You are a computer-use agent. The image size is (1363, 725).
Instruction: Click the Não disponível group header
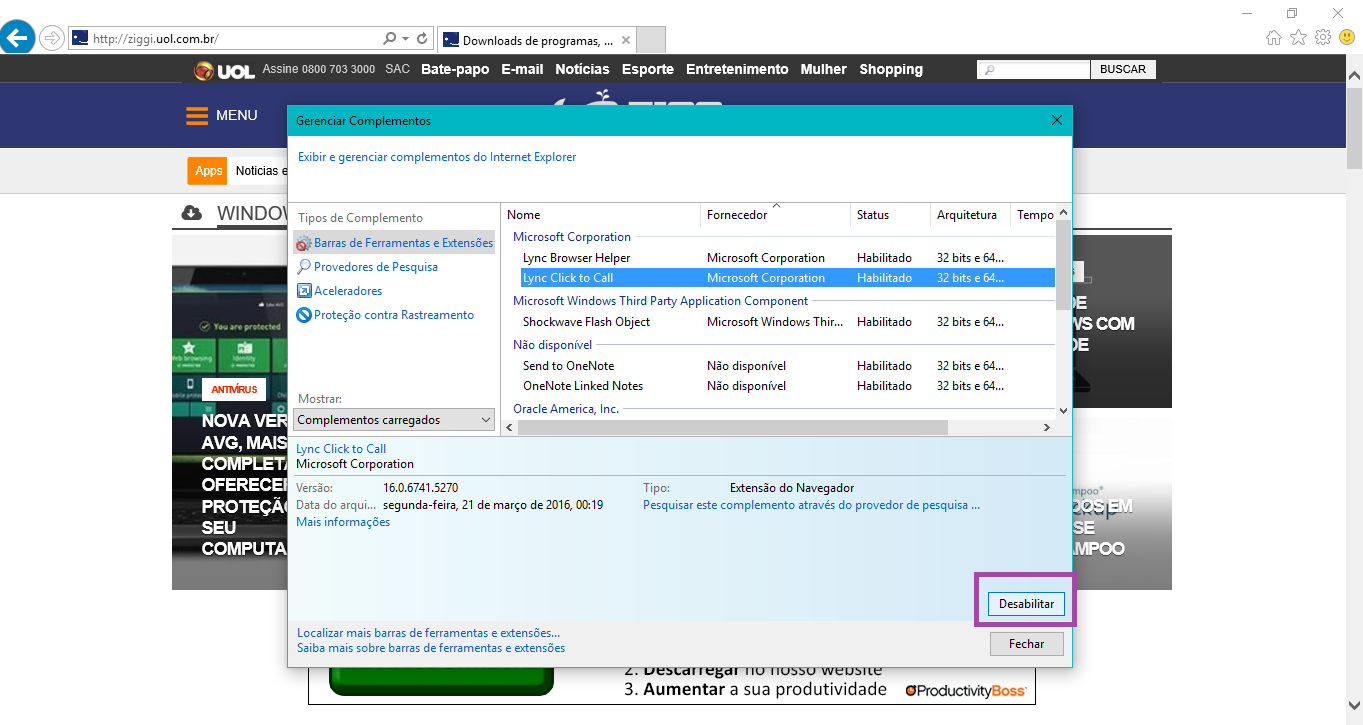[552, 345]
